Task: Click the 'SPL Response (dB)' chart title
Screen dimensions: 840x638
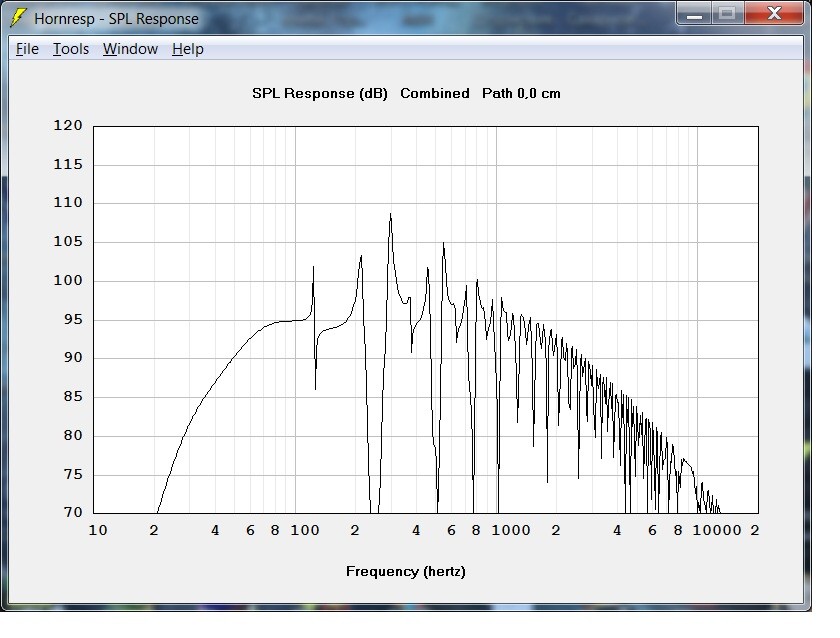Action: click(x=320, y=93)
